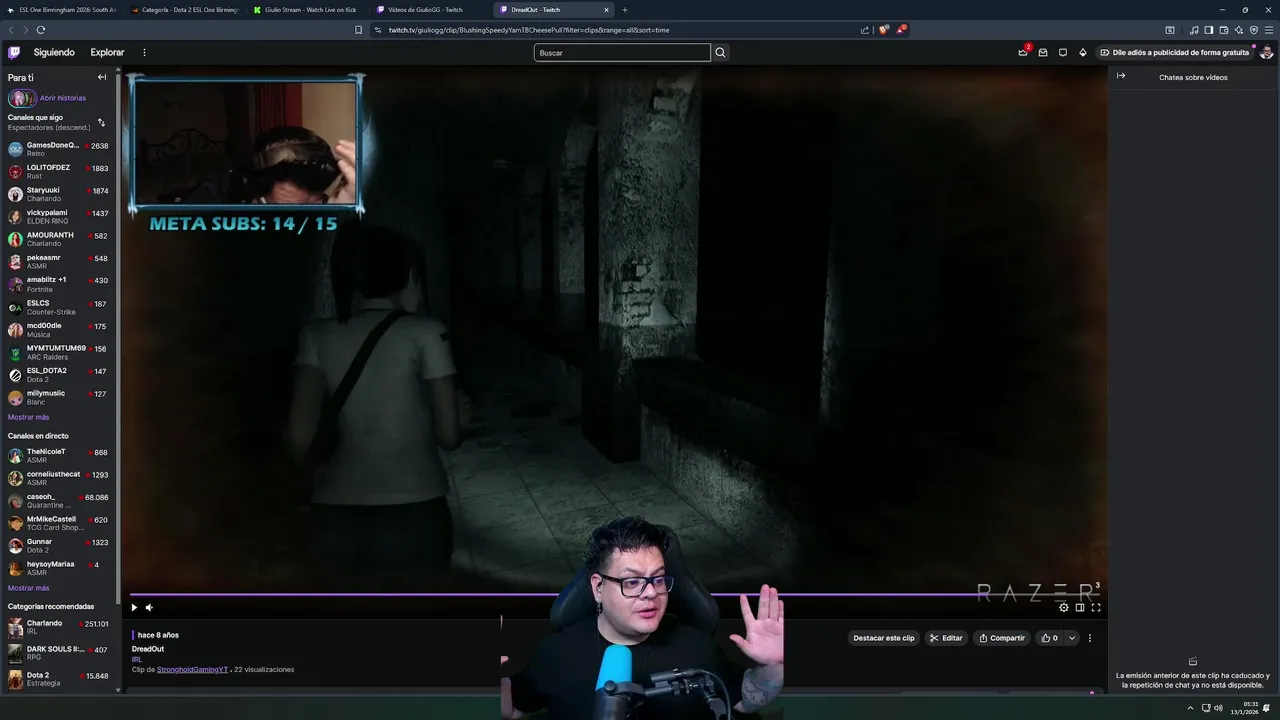Go to Siguiendo tab
The width and height of the screenshot is (1280, 720).
coord(54,52)
